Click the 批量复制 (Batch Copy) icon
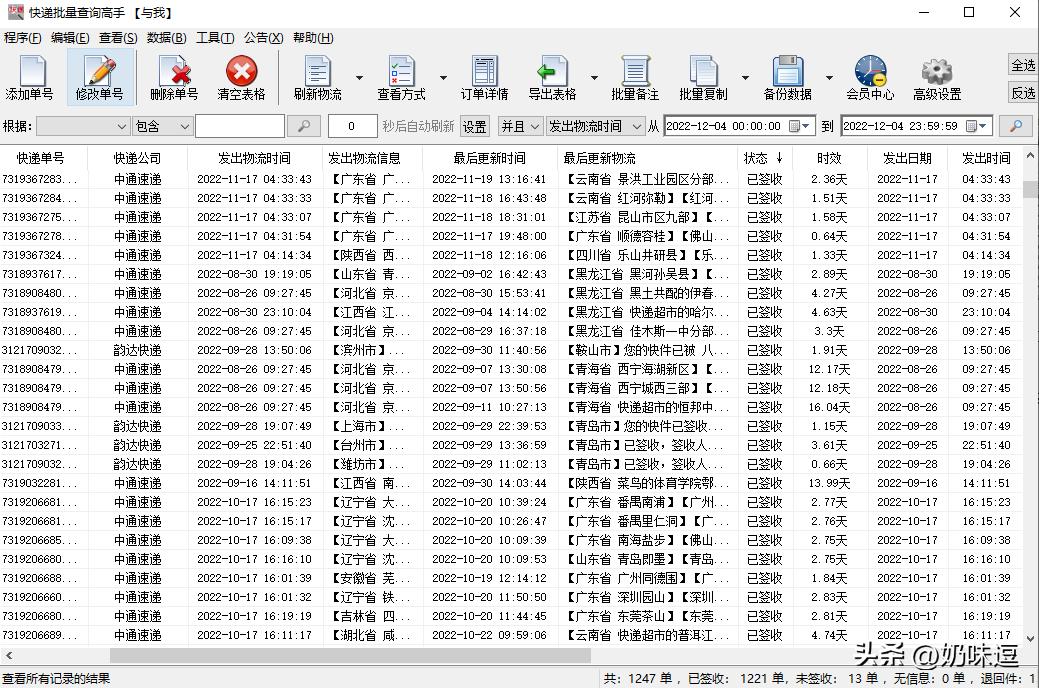The height and width of the screenshot is (688, 1039). click(703, 78)
